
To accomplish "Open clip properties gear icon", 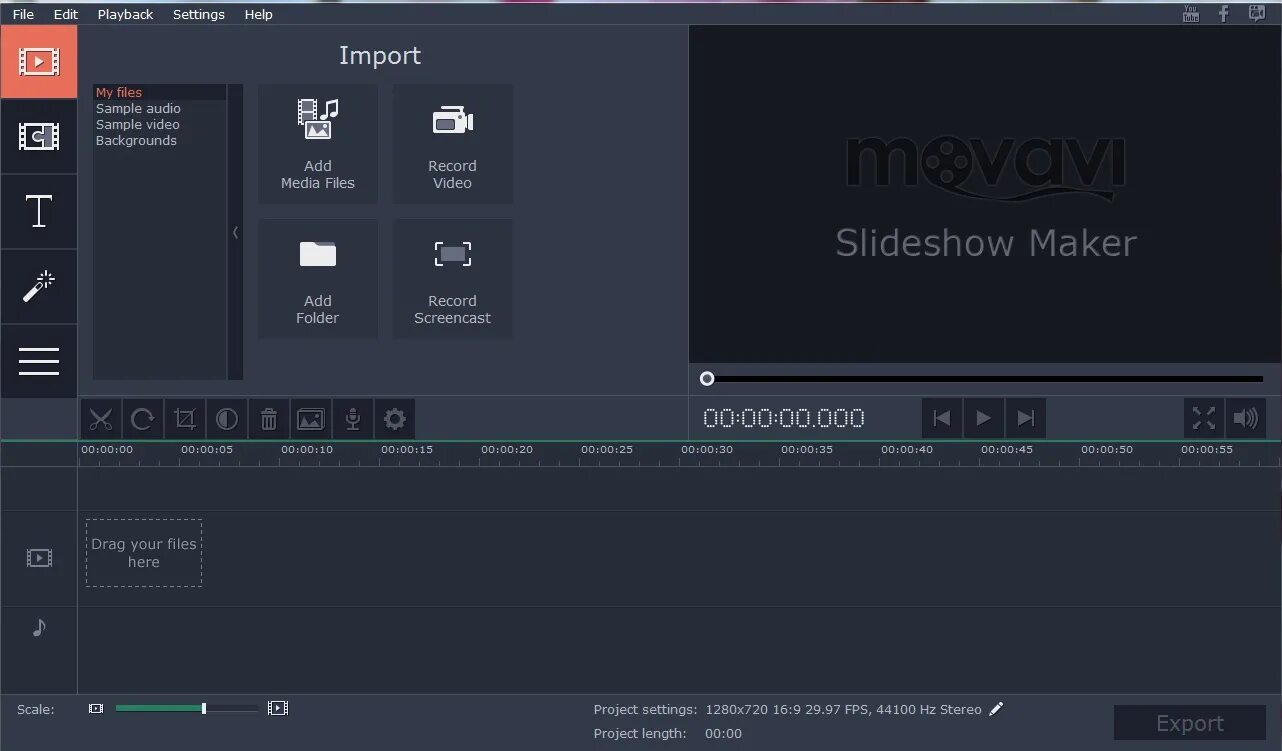I will coord(394,419).
